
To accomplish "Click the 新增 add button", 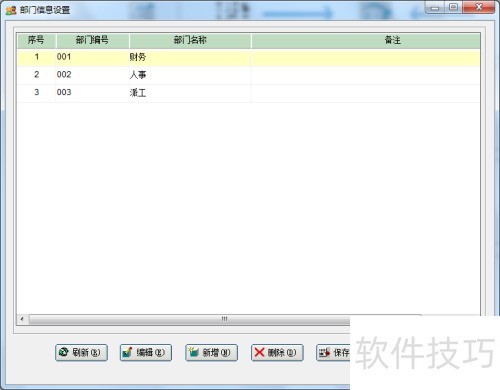I will point(211,352).
